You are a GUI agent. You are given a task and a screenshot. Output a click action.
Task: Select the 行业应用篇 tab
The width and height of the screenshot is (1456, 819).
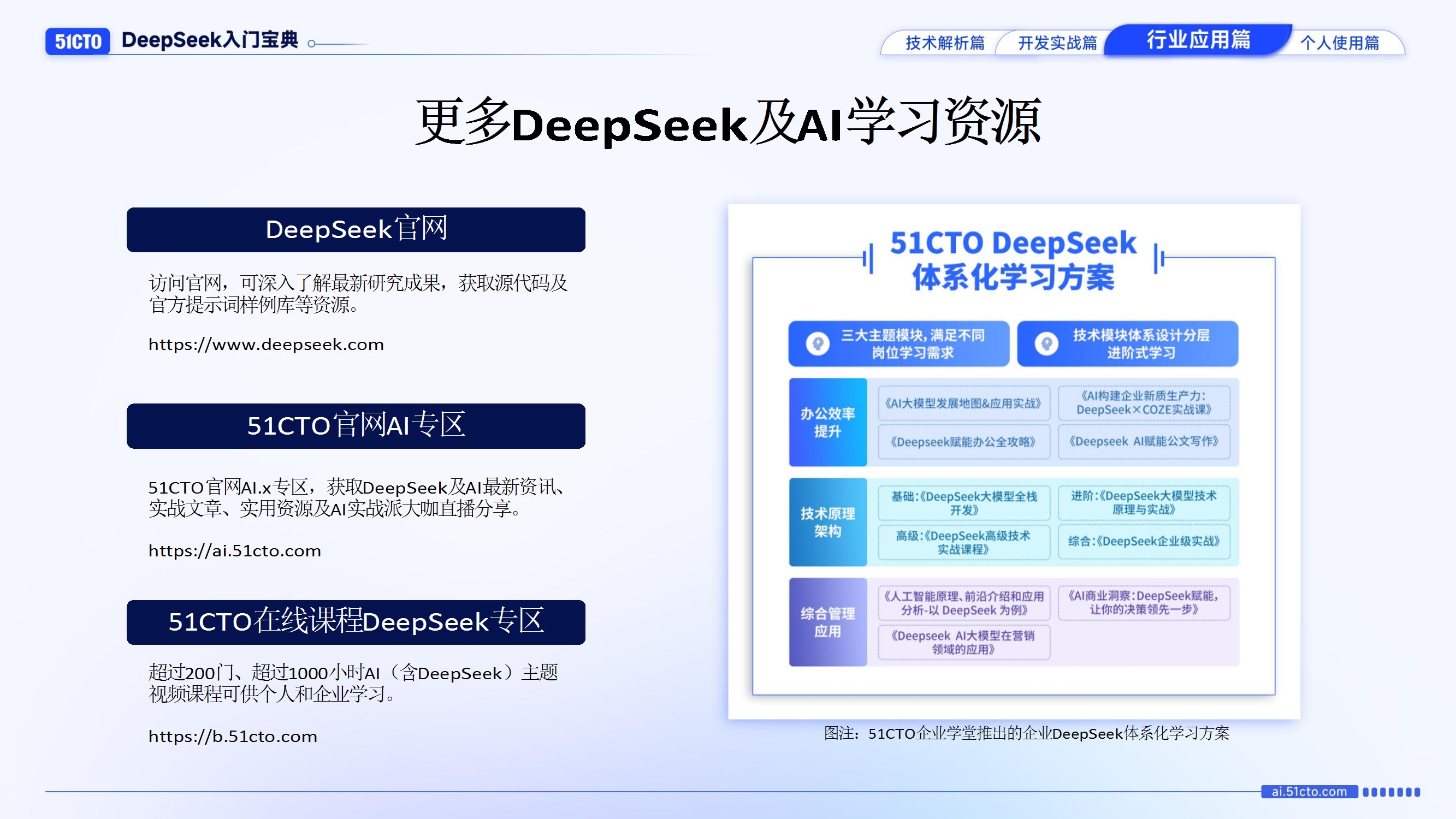tap(1198, 40)
